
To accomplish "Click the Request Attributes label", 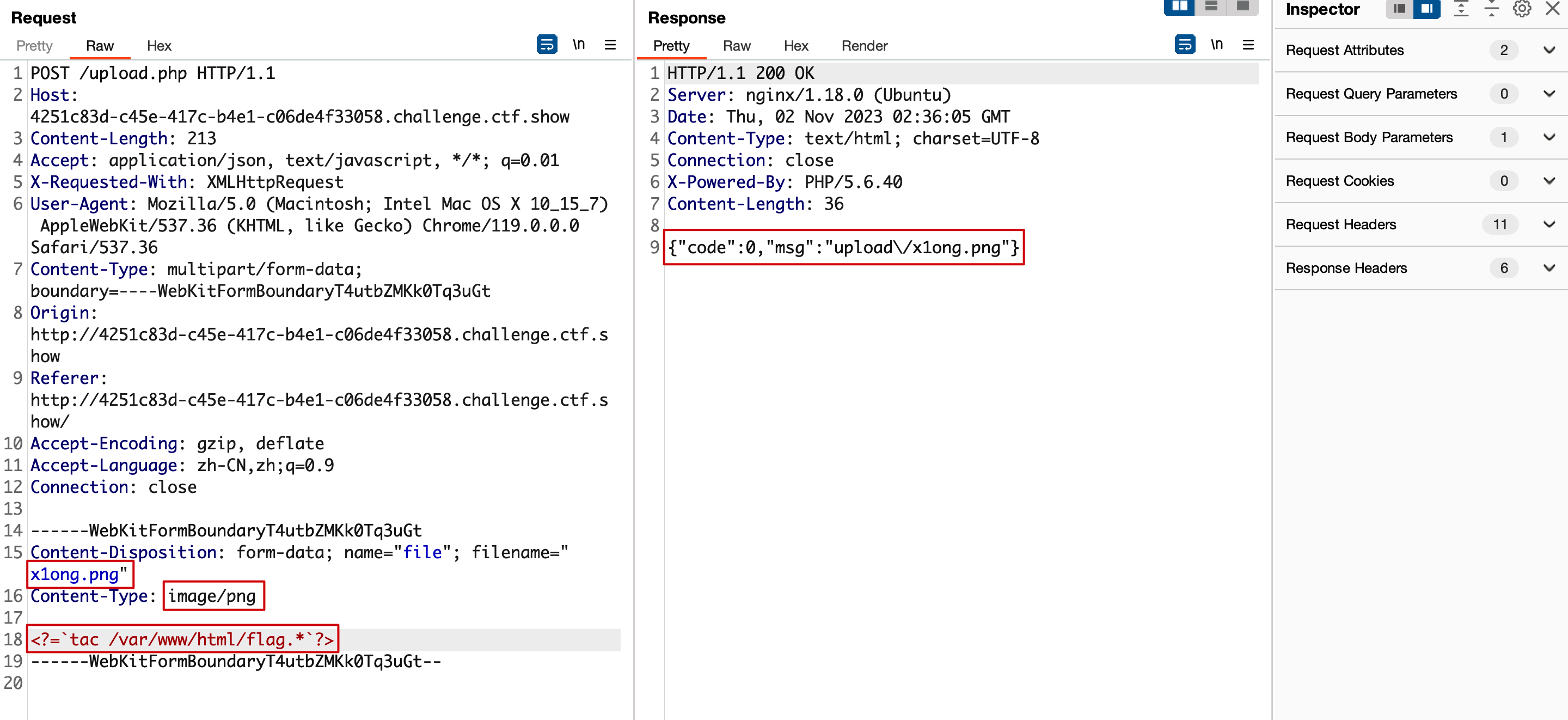I will point(1345,50).
